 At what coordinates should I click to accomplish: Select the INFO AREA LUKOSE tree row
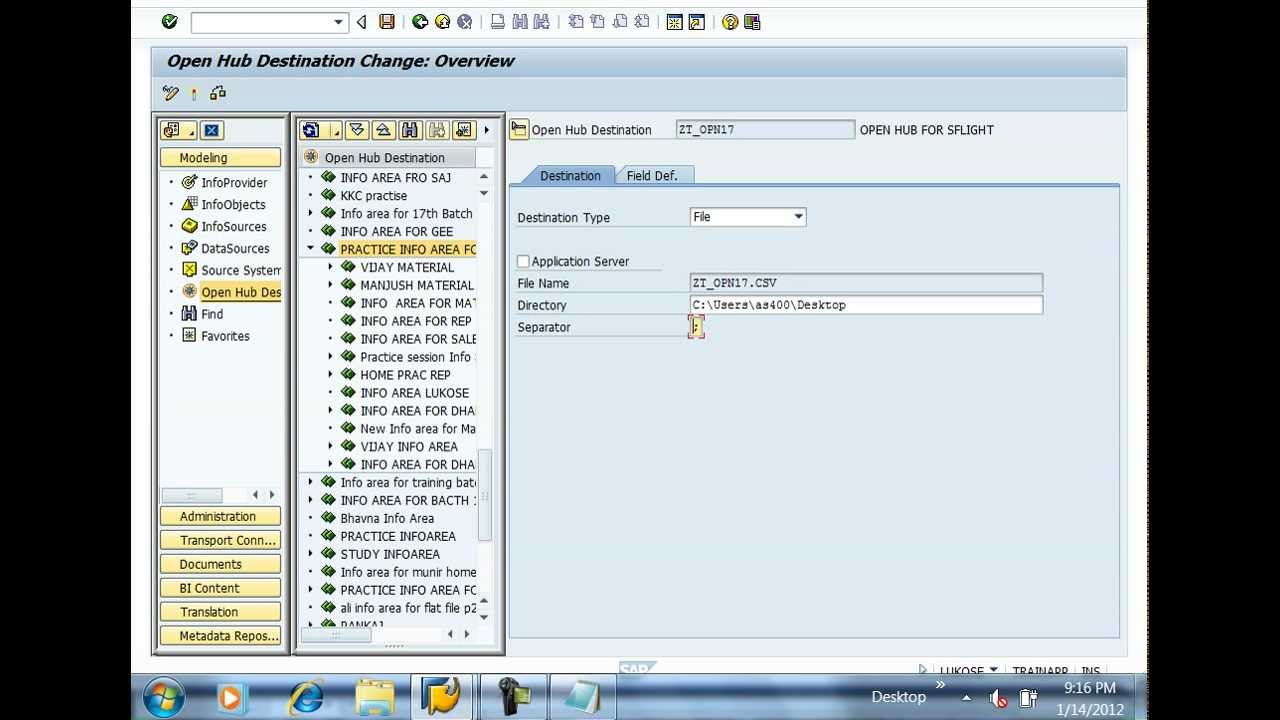pyautogui.click(x=414, y=393)
